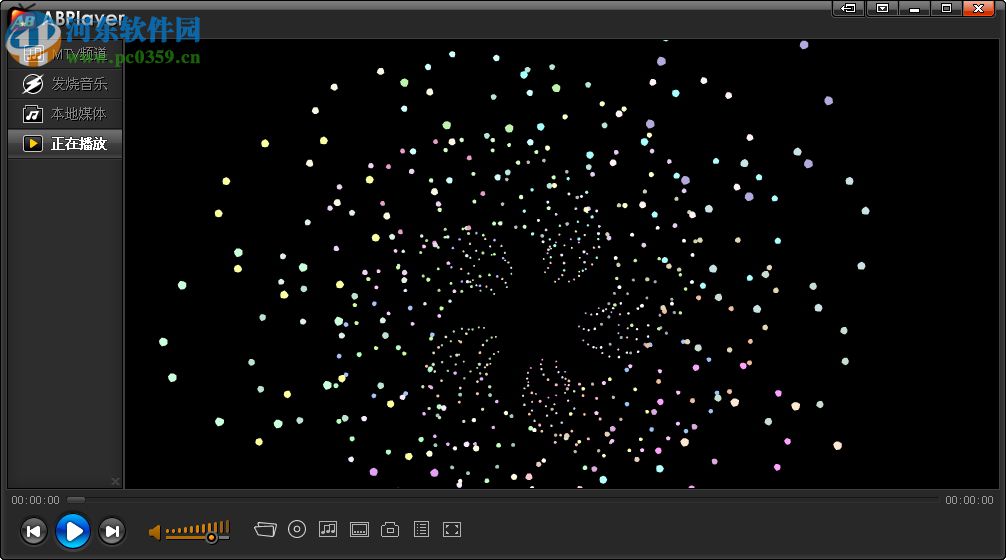Click the mini-mode arrow icon in title bar
This screenshot has width=1006, height=560.
pos(848,8)
